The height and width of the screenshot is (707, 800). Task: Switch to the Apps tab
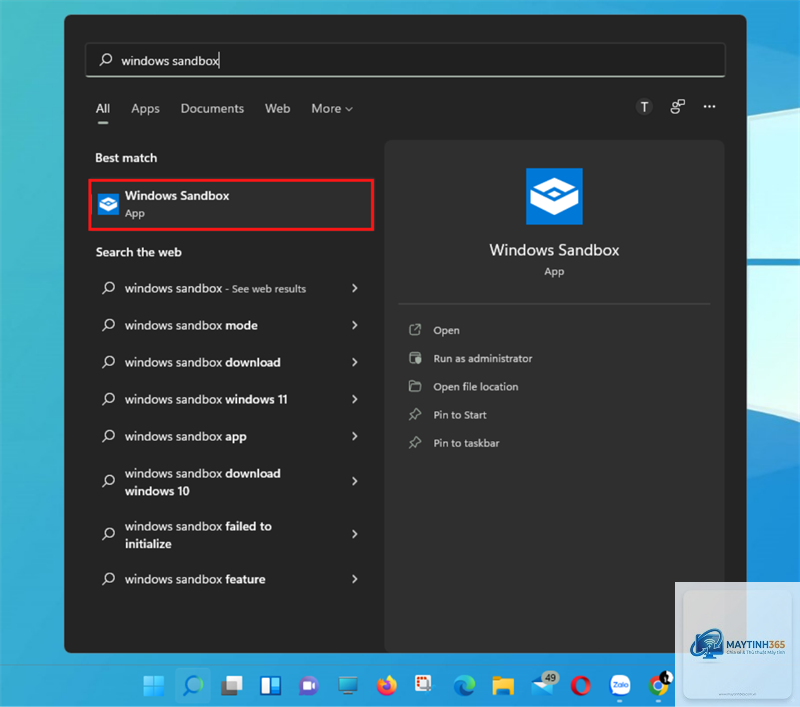pos(145,109)
